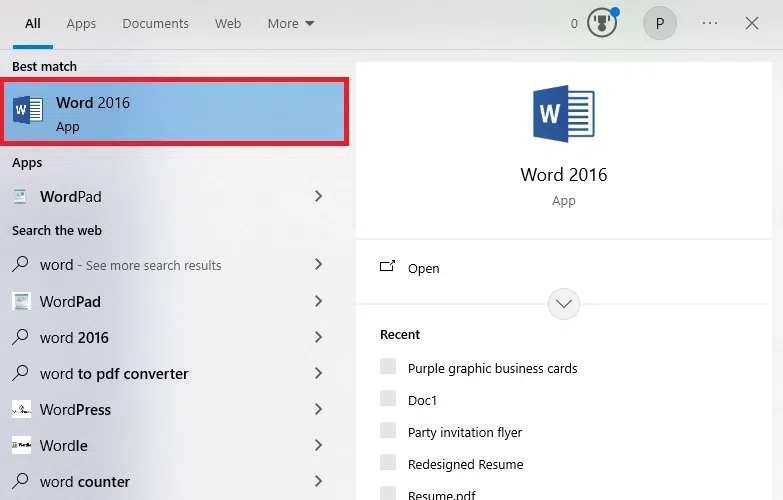Expand the arrow for WordPress result
The image size is (783, 500).
[319, 409]
